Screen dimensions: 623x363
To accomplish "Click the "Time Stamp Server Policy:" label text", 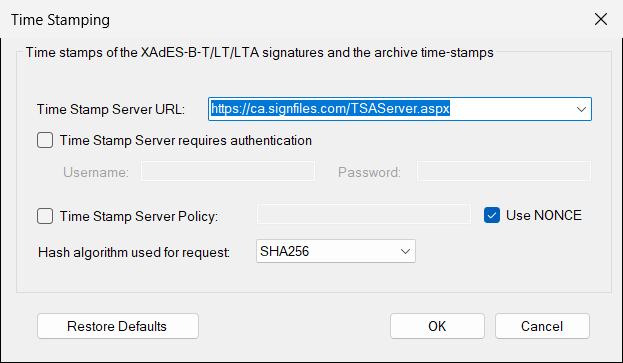I will click(139, 216).
